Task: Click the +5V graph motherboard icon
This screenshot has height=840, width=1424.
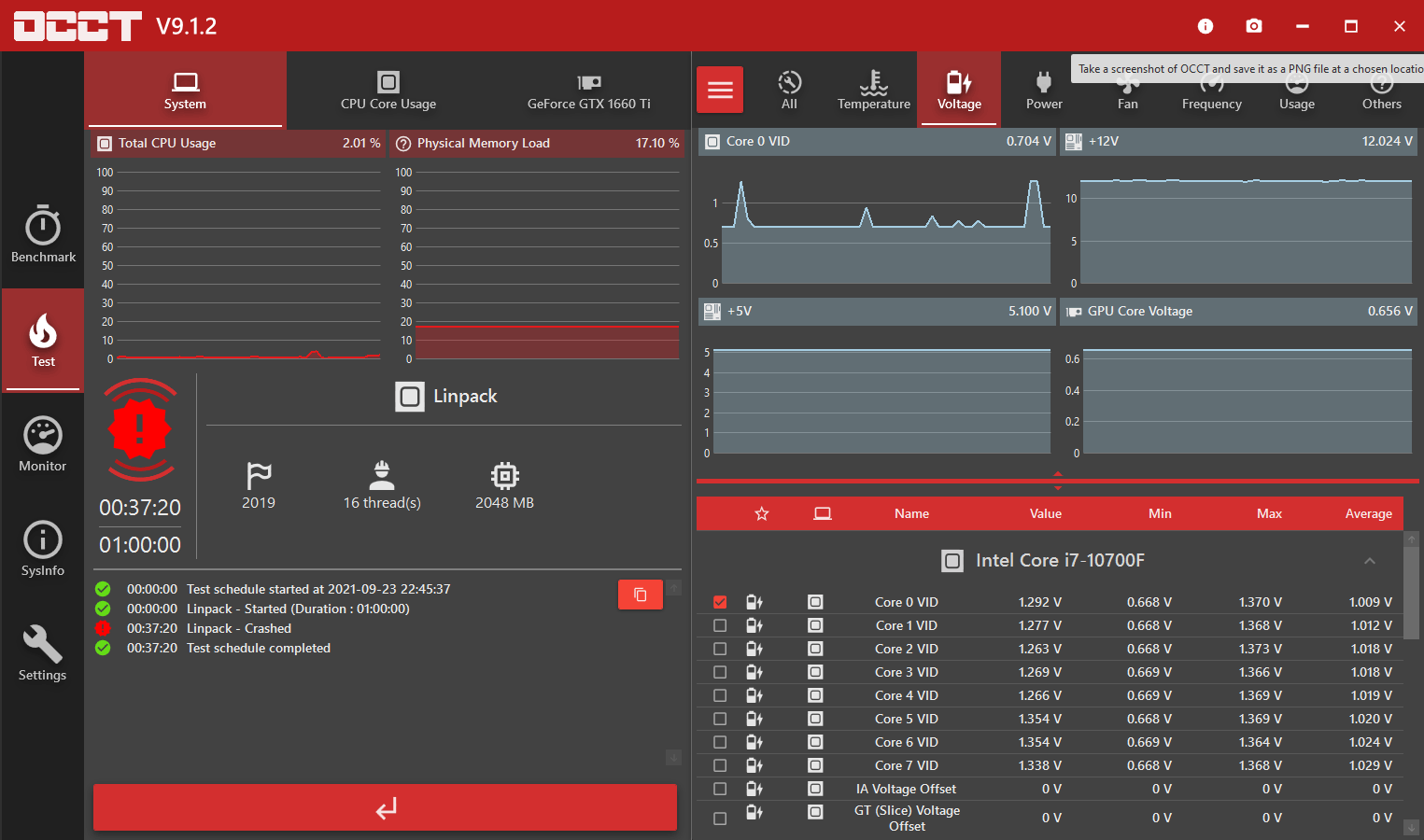Action: (712, 312)
